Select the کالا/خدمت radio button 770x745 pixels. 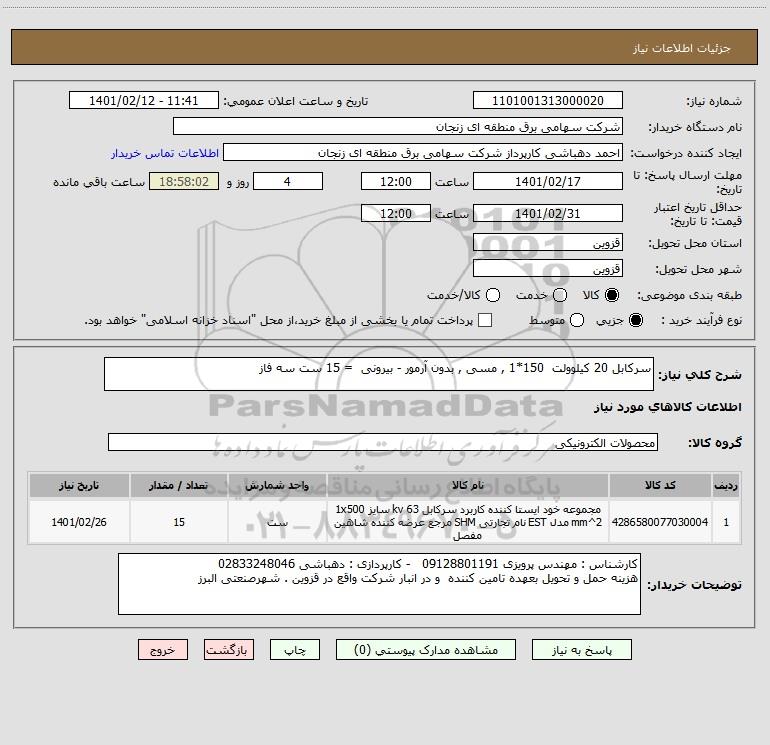(x=493, y=295)
